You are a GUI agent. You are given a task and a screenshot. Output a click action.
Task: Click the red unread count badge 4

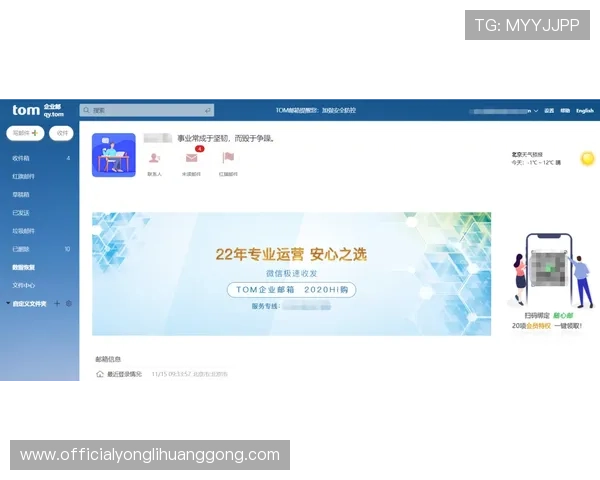(199, 149)
